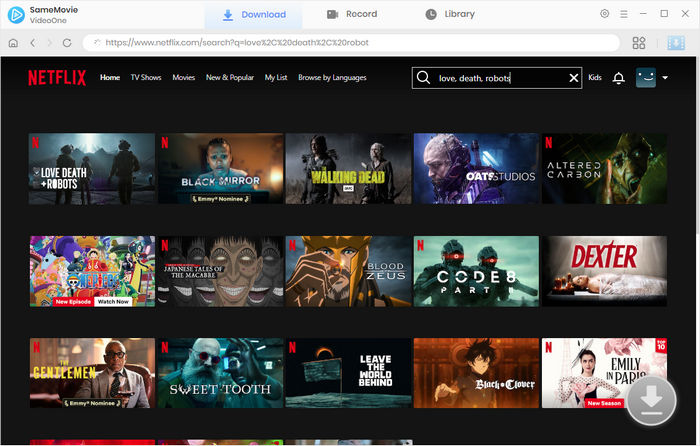Image resolution: width=700 pixels, height=446 pixels.
Task: Open Blood of Zeus thumbnail
Action: (348, 271)
